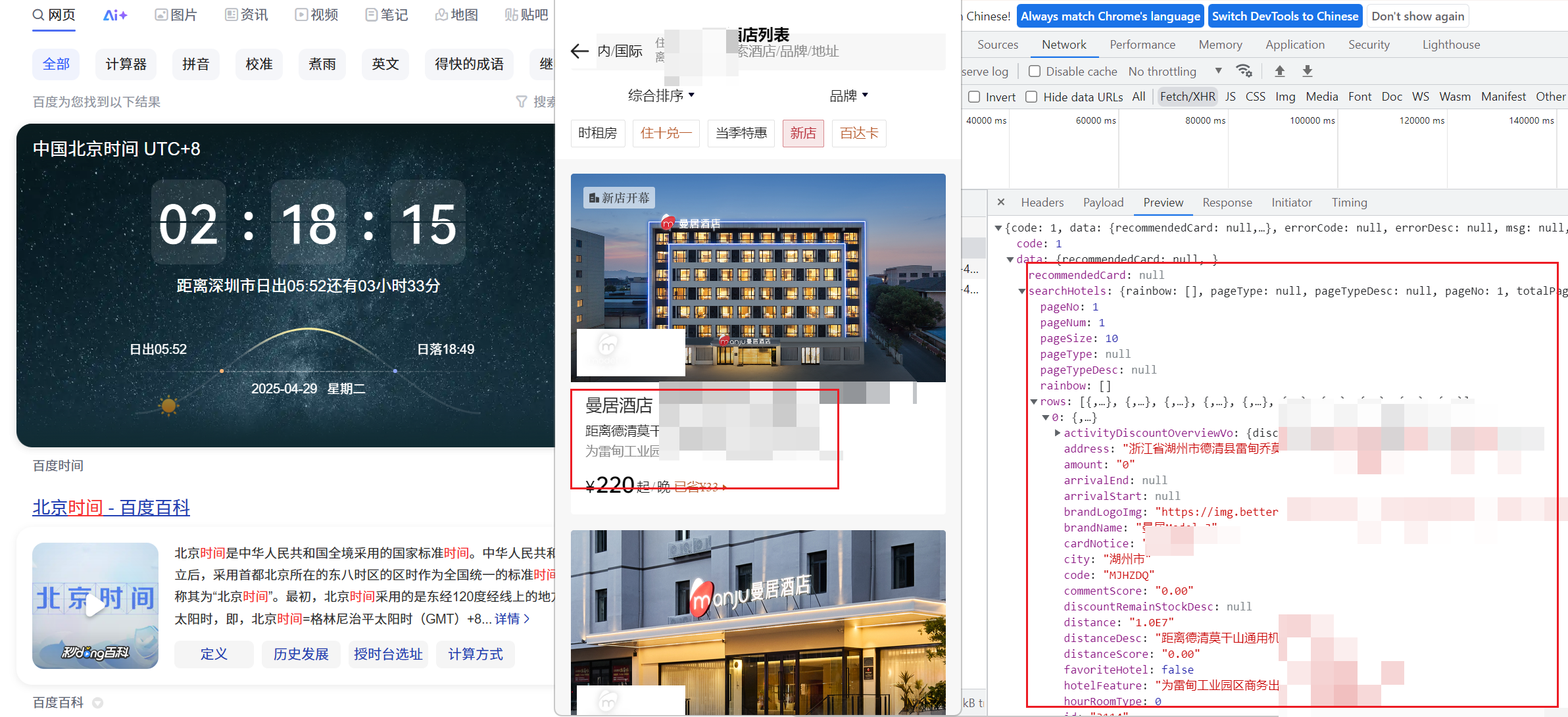The width and height of the screenshot is (1568, 717).
Task: Open the No throttling dropdown
Action: pos(1175,71)
